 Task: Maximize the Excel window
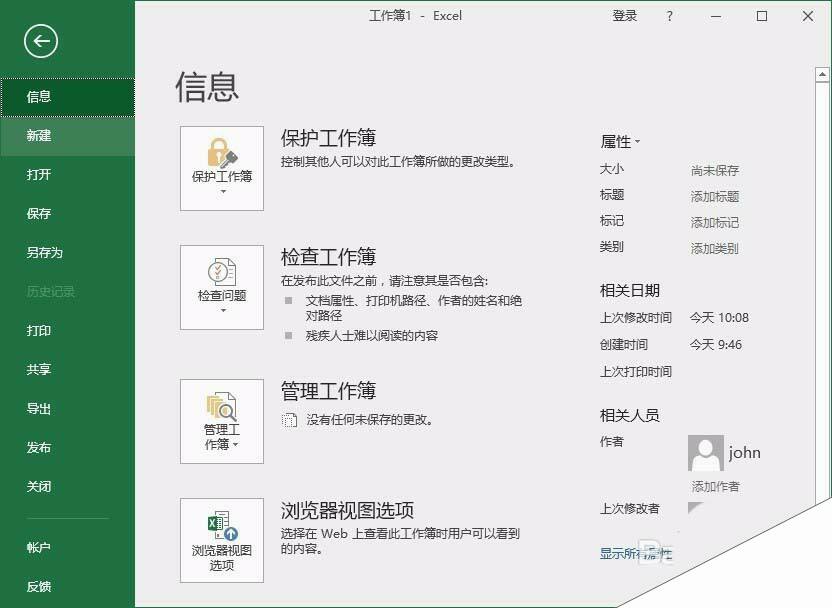click(762, 16)
